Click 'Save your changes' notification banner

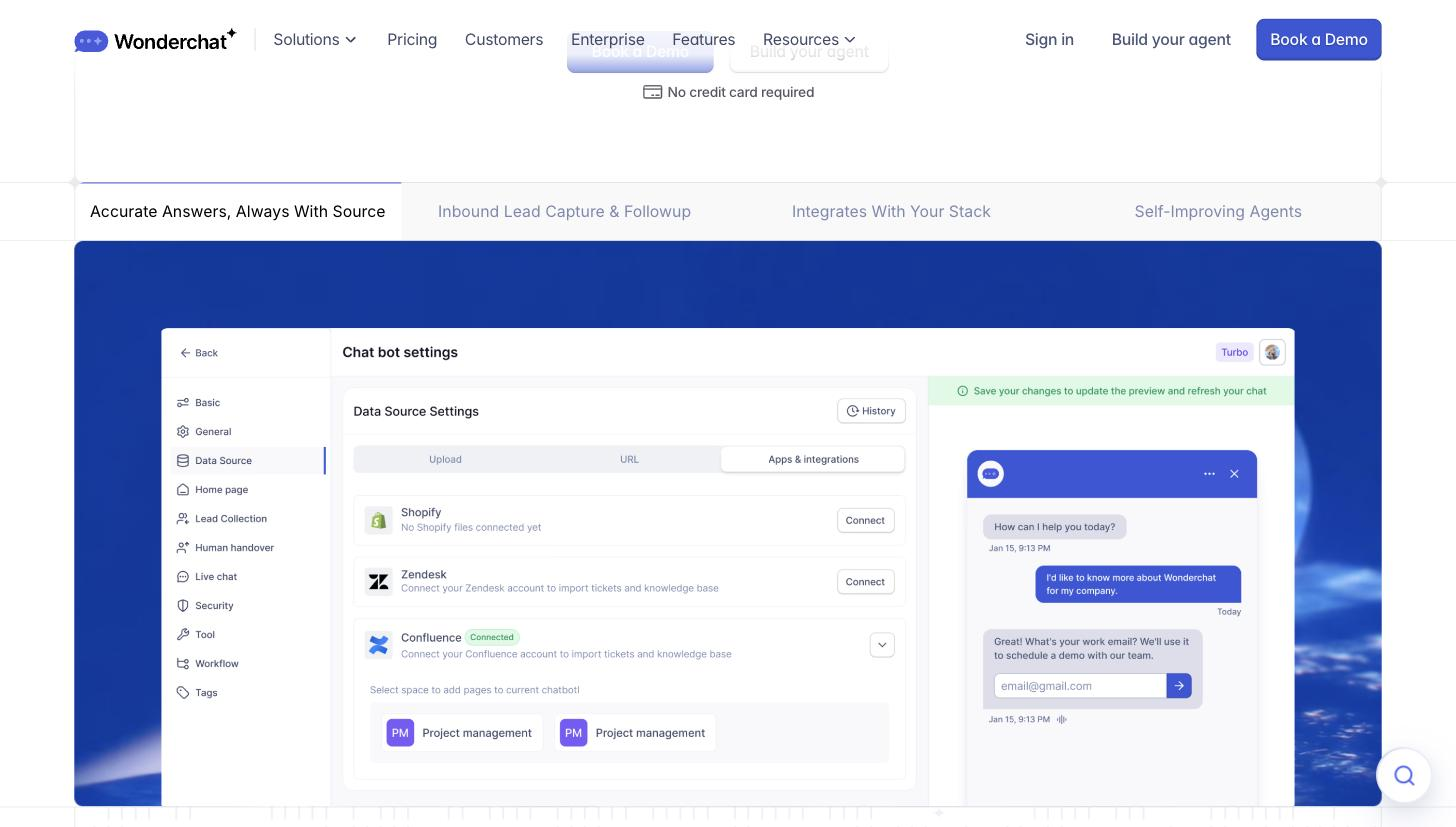tap(1111, 391)
